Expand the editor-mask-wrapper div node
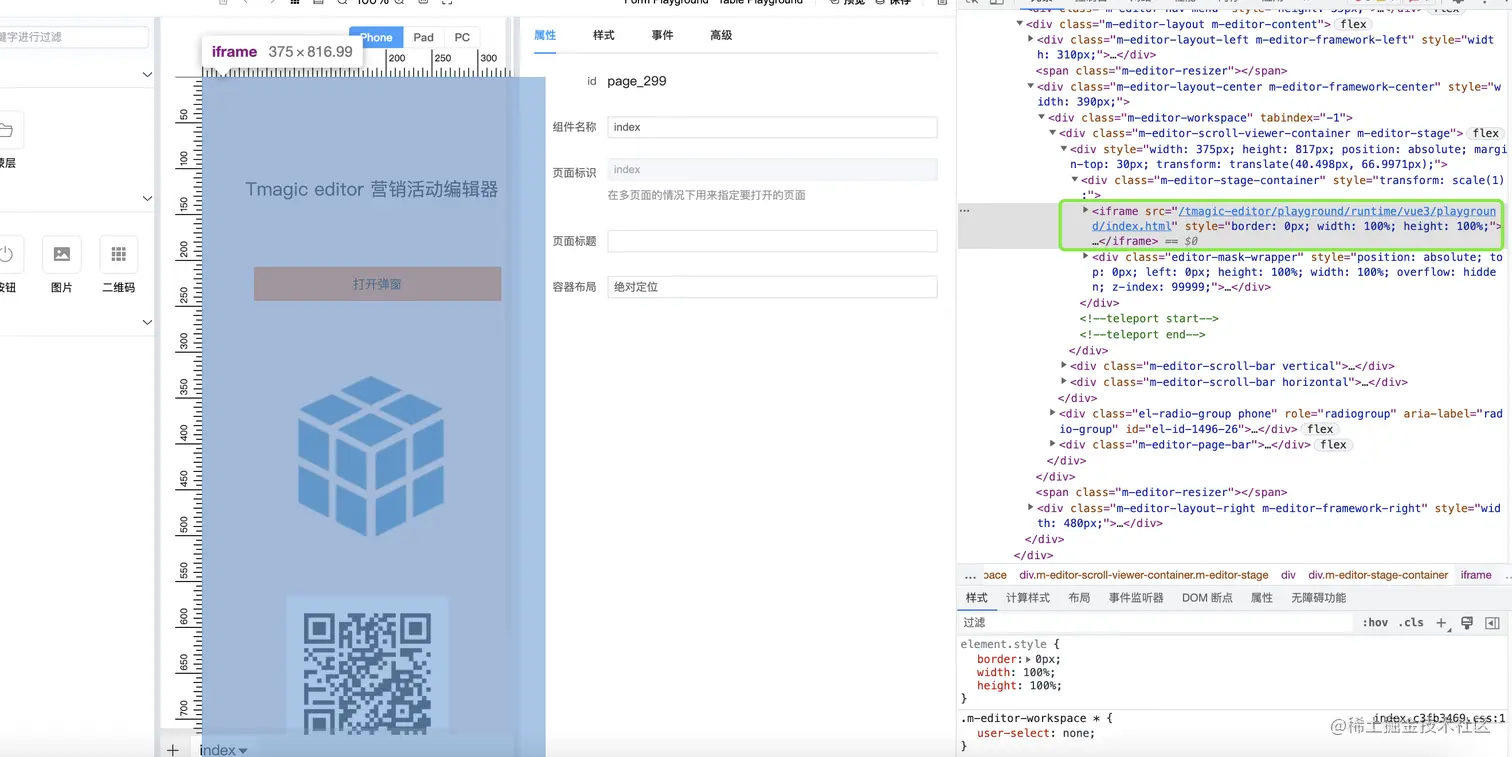This screenshot has width=1512, height=757. [1086, 257]
